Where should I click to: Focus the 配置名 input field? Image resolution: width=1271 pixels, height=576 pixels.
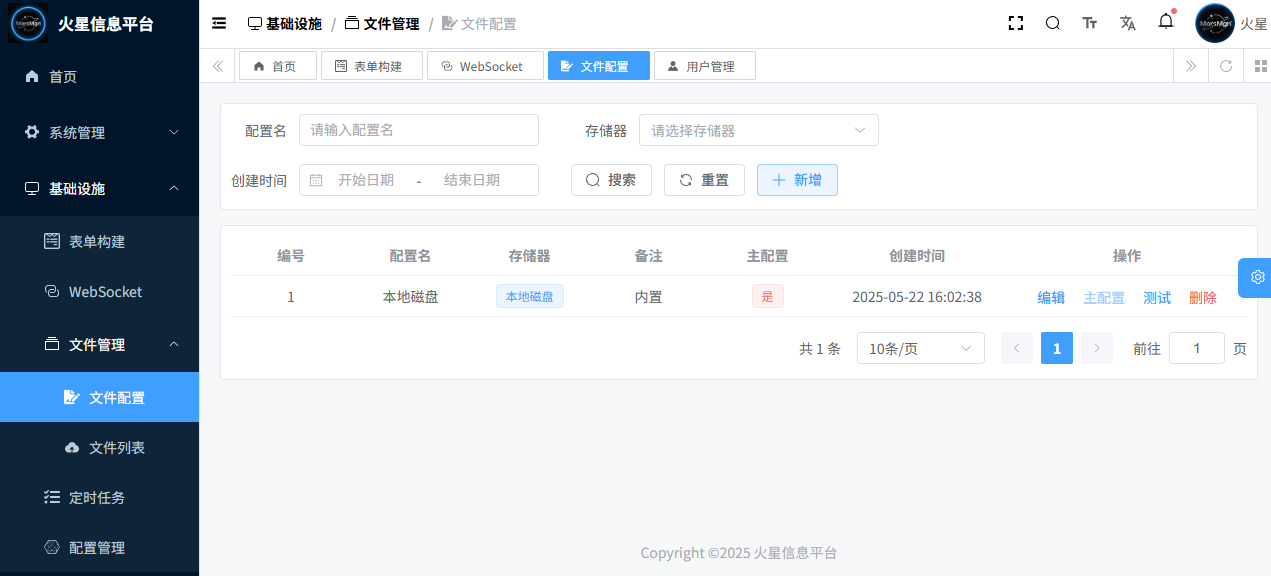tap(419, 130)
